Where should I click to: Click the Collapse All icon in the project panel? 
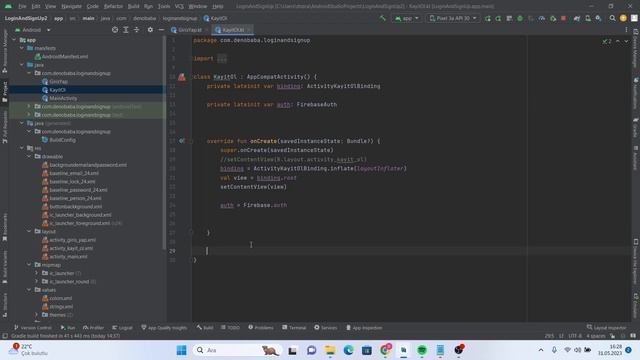[136, 30]
